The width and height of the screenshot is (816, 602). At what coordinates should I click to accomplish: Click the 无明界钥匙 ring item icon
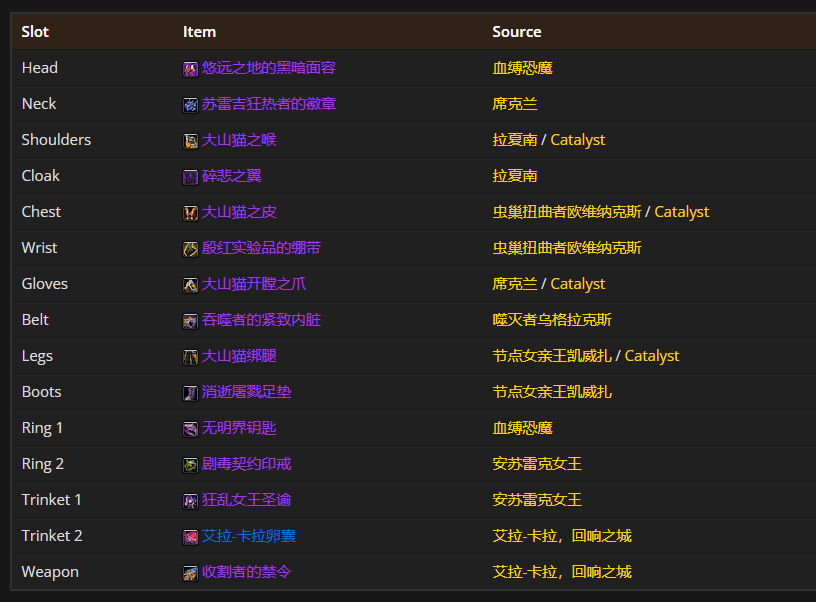tap(190, 428)
